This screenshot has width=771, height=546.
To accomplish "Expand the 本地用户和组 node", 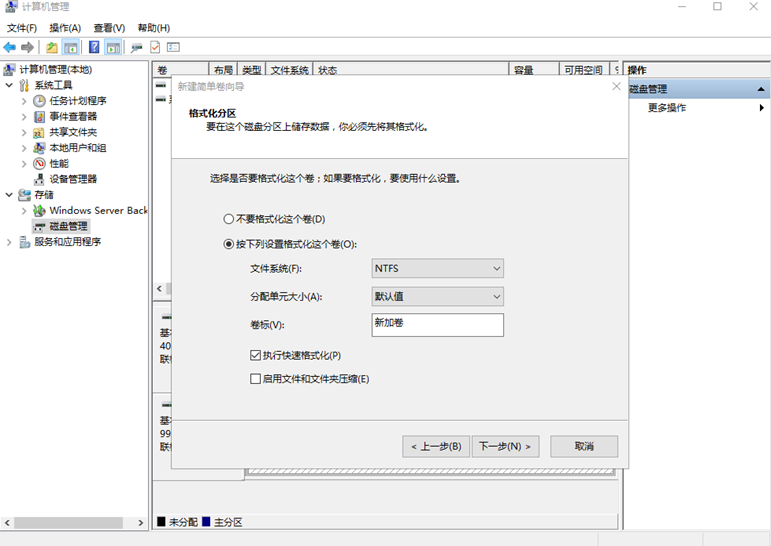I will 24,148.
